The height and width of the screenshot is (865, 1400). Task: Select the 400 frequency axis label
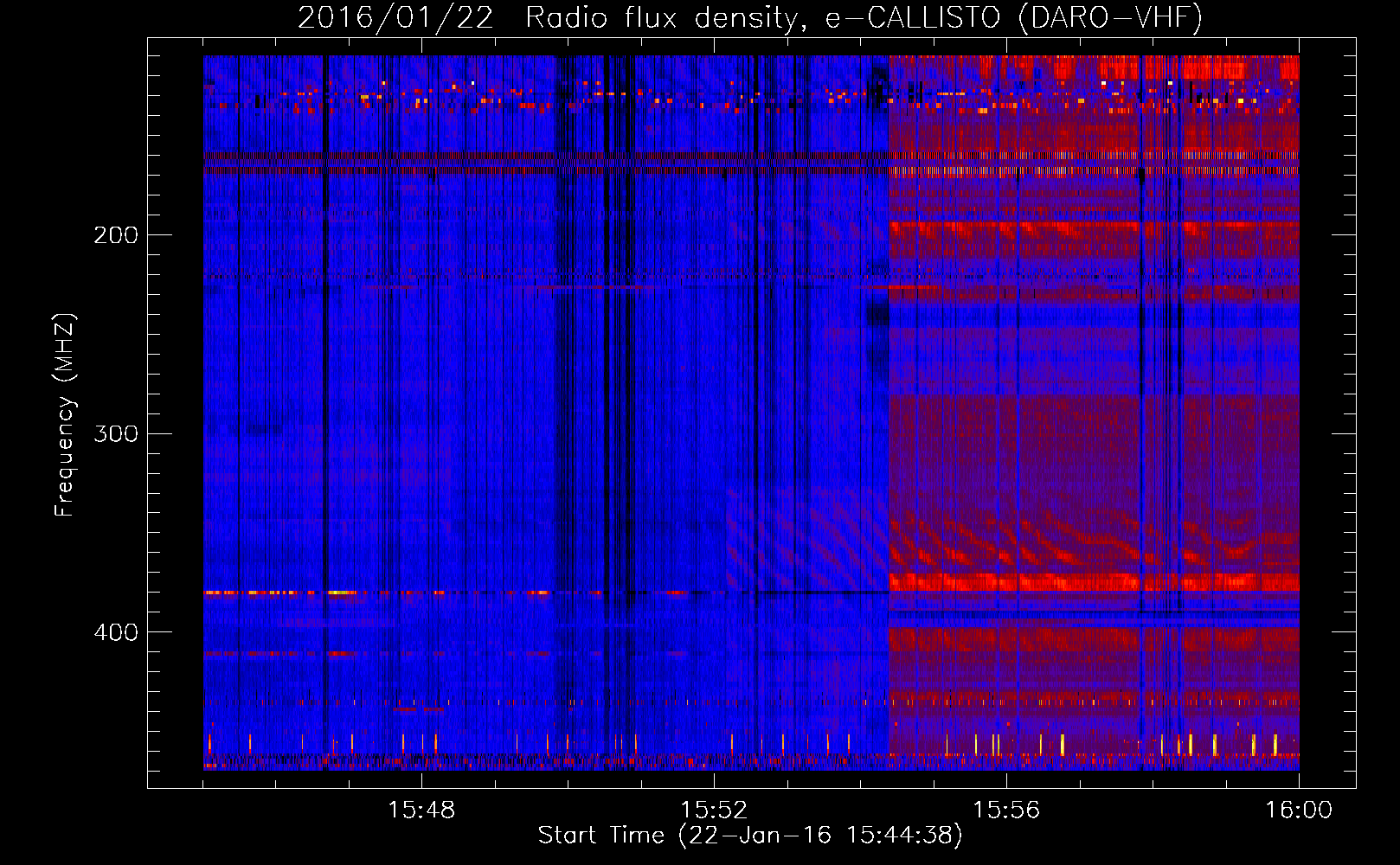[115, 631]
